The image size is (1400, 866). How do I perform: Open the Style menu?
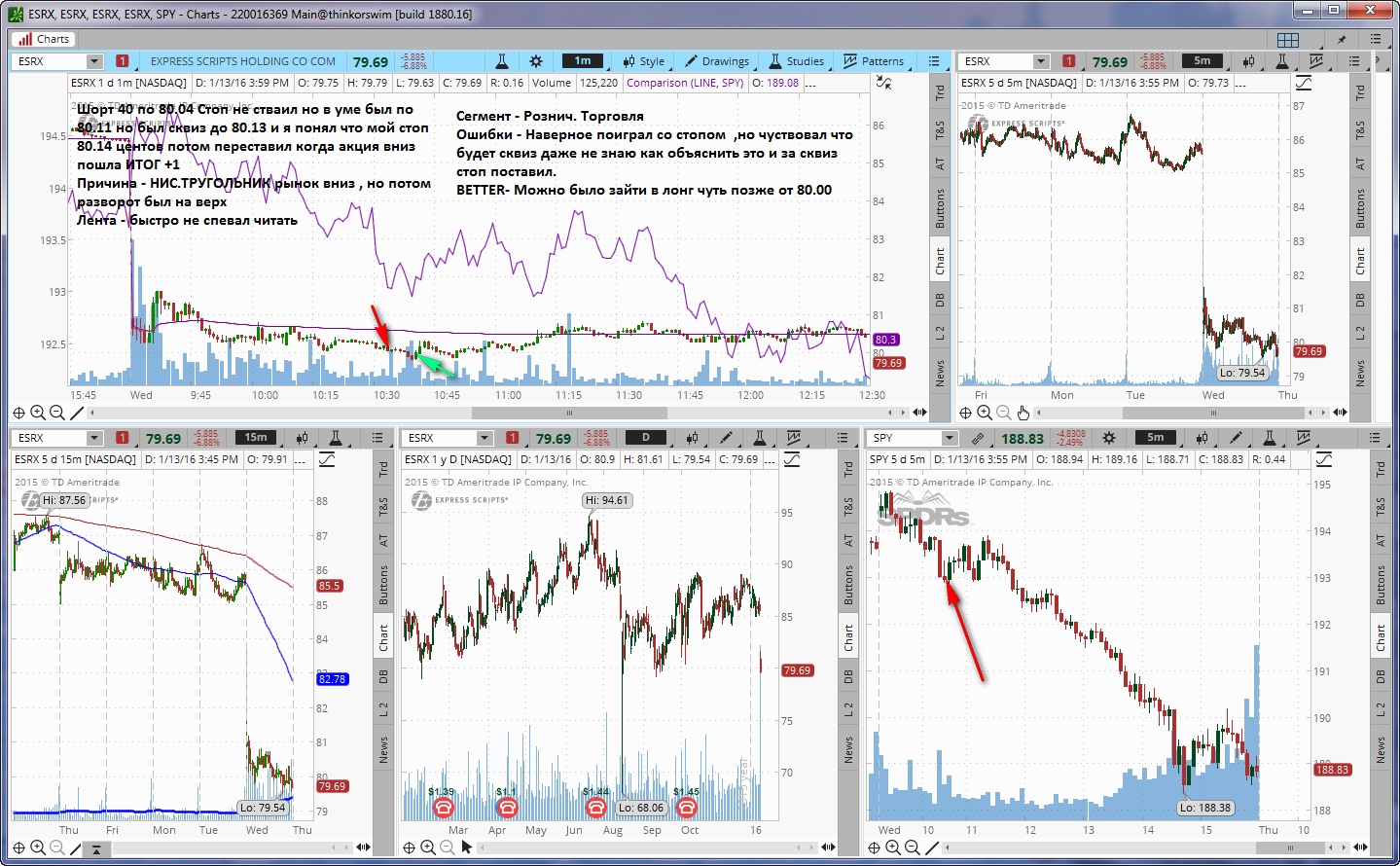[644, 61]
